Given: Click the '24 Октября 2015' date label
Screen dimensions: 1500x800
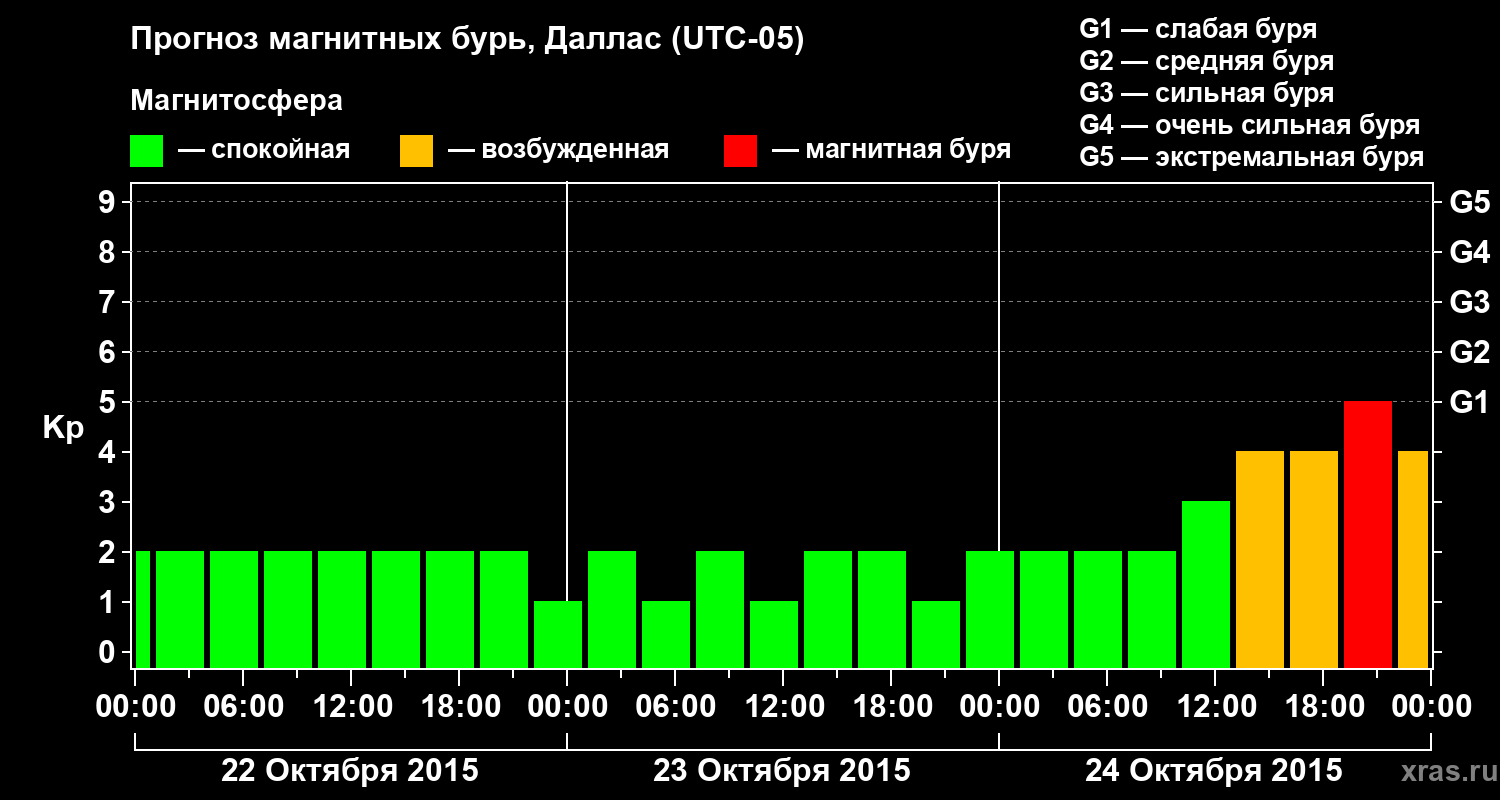Looking at the screenshot, I should point(1214,771).
